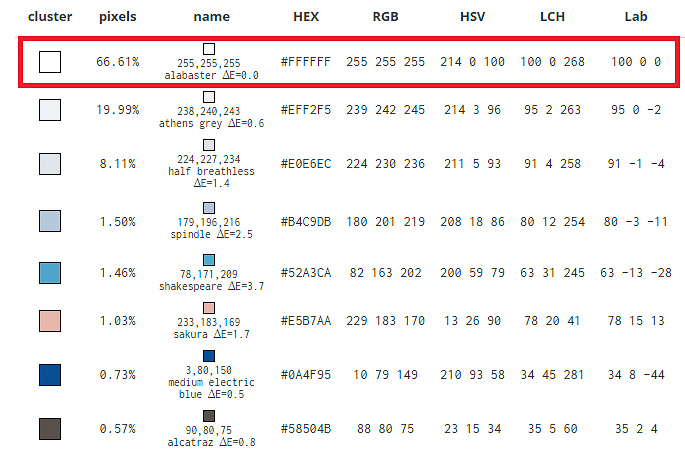
Task: Click the small shakespeare name color box
Action: pos(209,259)
